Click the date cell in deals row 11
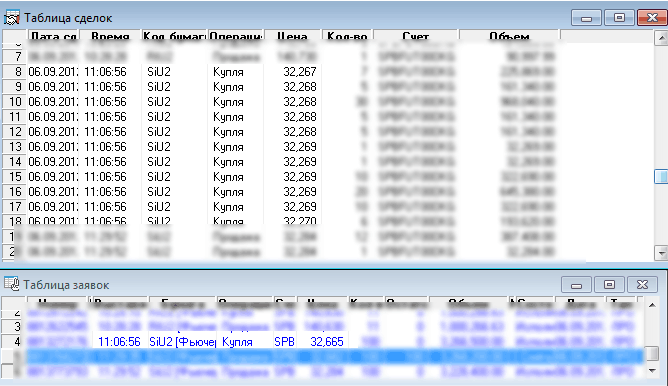Viewport: 668px width, 386px height. tap(53, 117)
